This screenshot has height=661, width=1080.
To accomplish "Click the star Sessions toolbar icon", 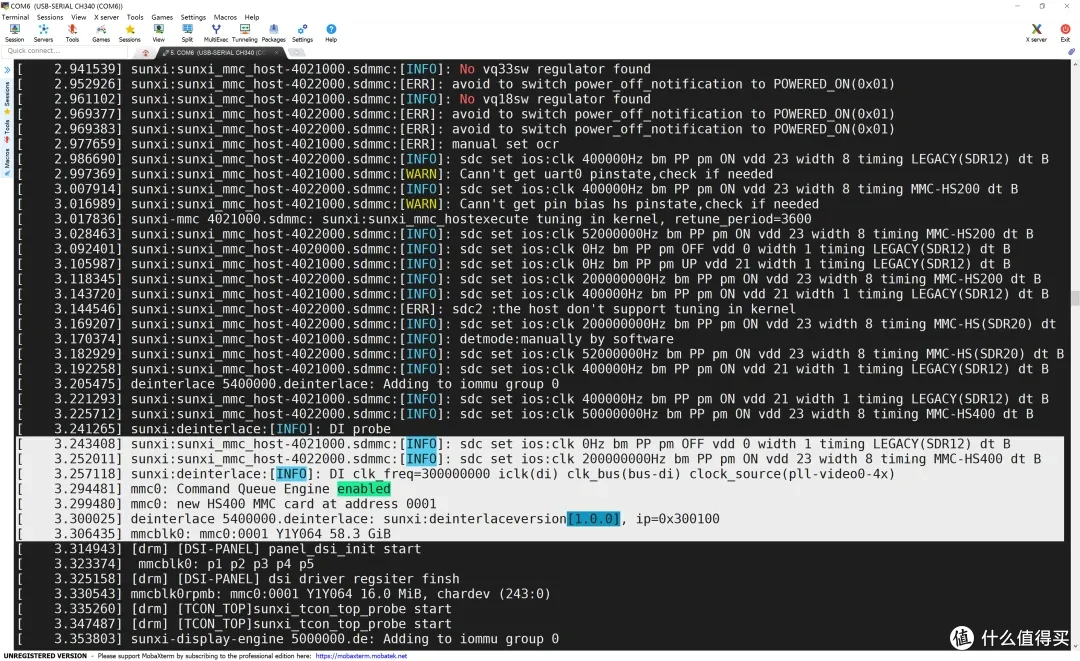I will [129, 32].
